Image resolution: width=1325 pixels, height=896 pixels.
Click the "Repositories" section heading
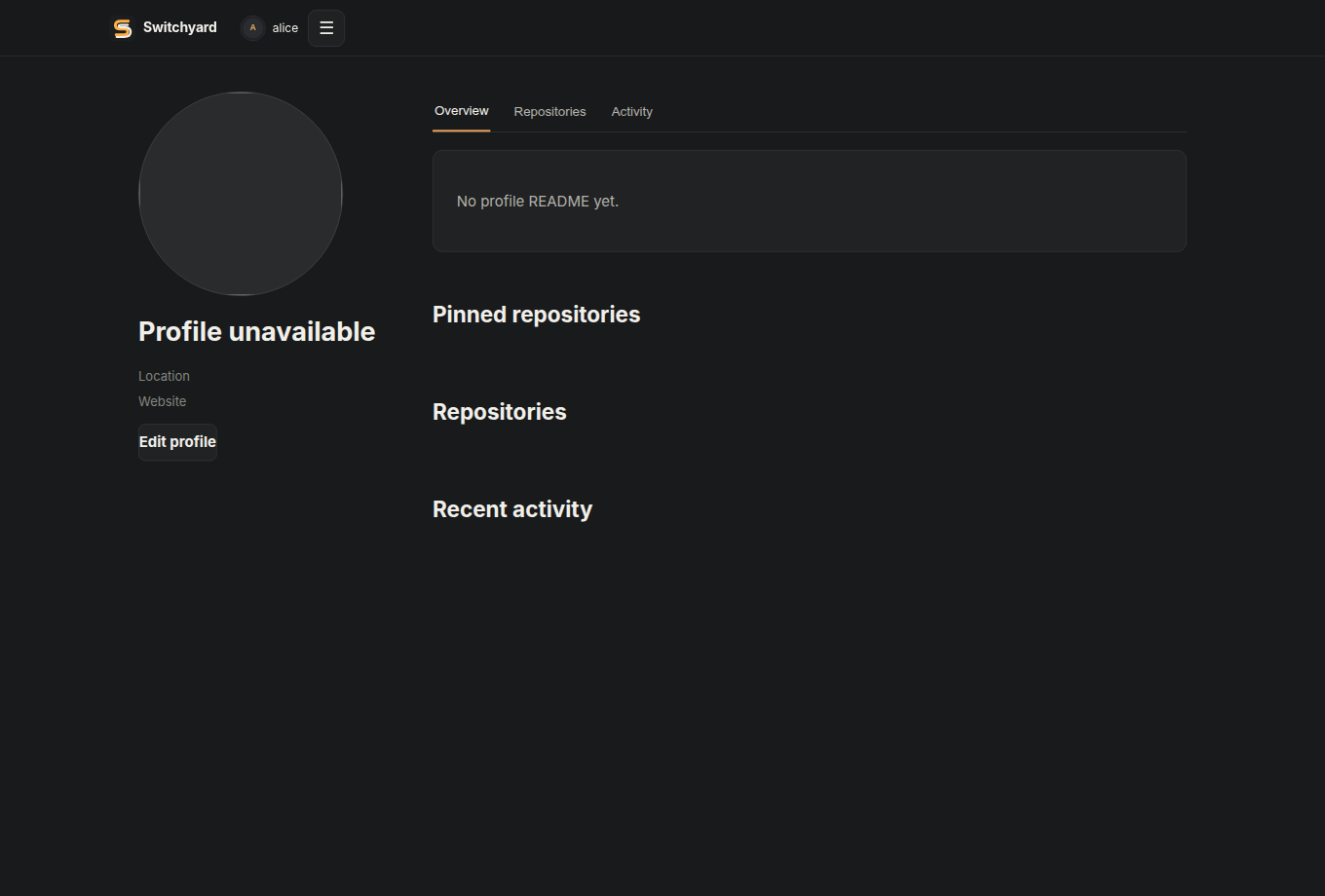click(x=500, y=412)
